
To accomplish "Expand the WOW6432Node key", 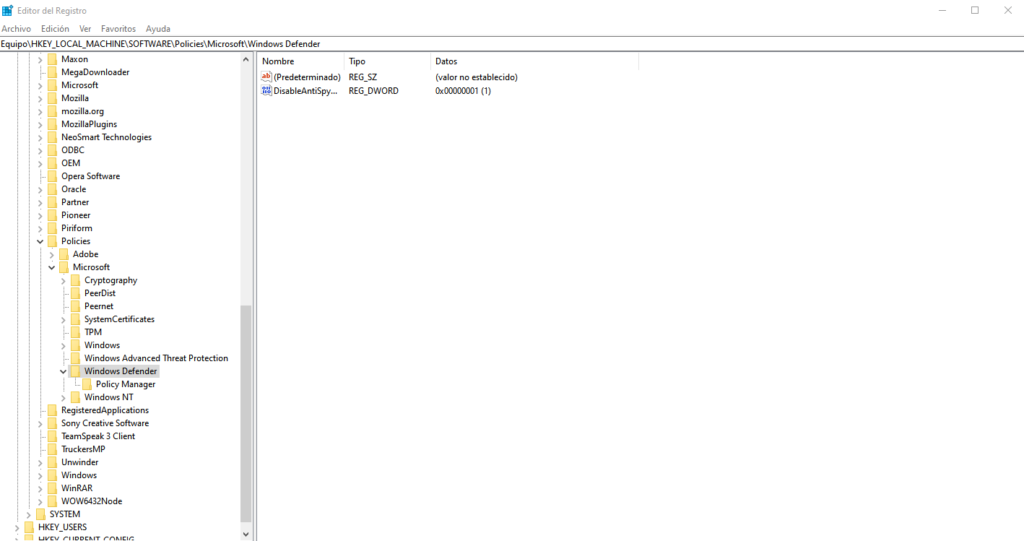I will point(40,501).
